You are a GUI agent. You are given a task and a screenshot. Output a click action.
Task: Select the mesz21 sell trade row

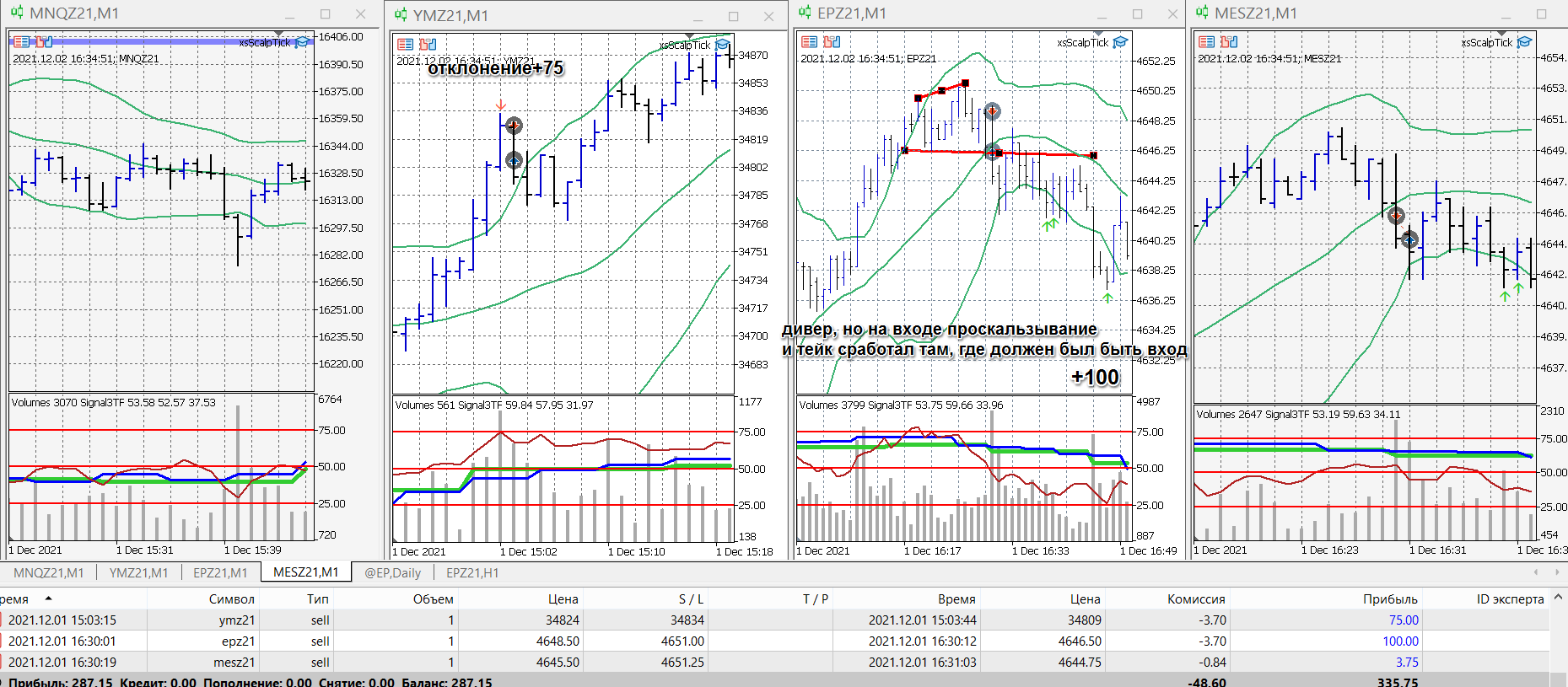tap(775, 662)
